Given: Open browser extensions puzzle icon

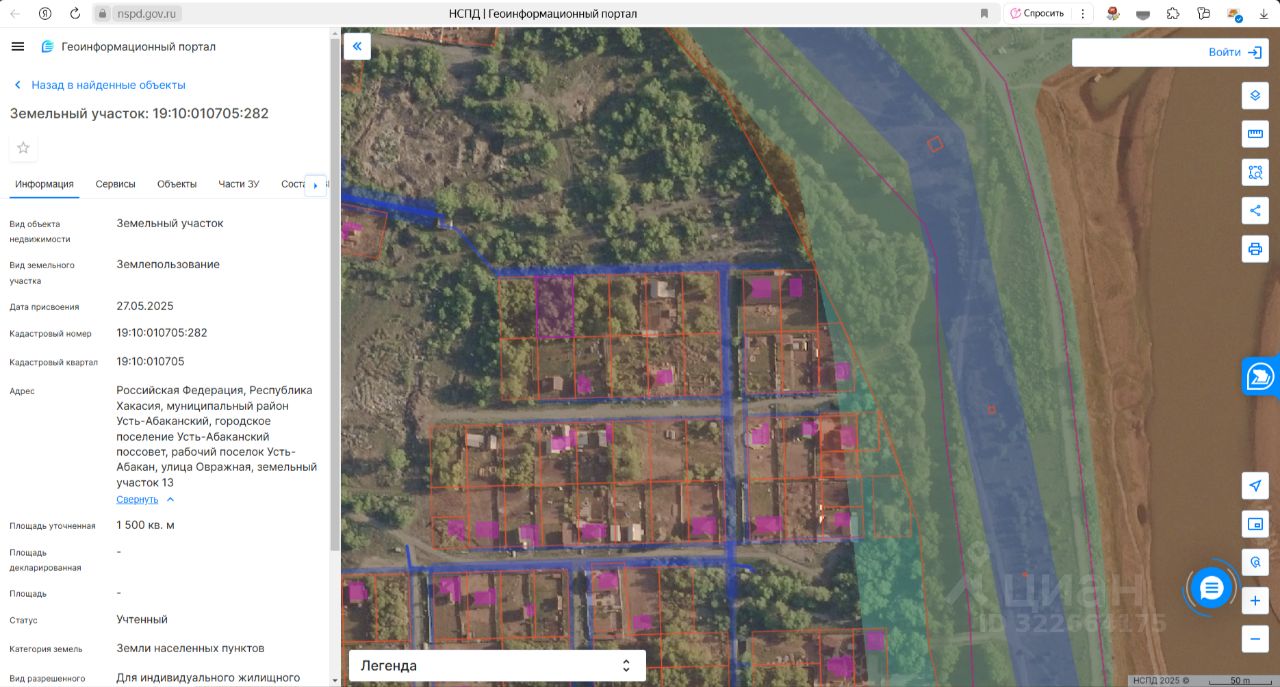Looking at the screenshot, I should (x=1173, y=13).
